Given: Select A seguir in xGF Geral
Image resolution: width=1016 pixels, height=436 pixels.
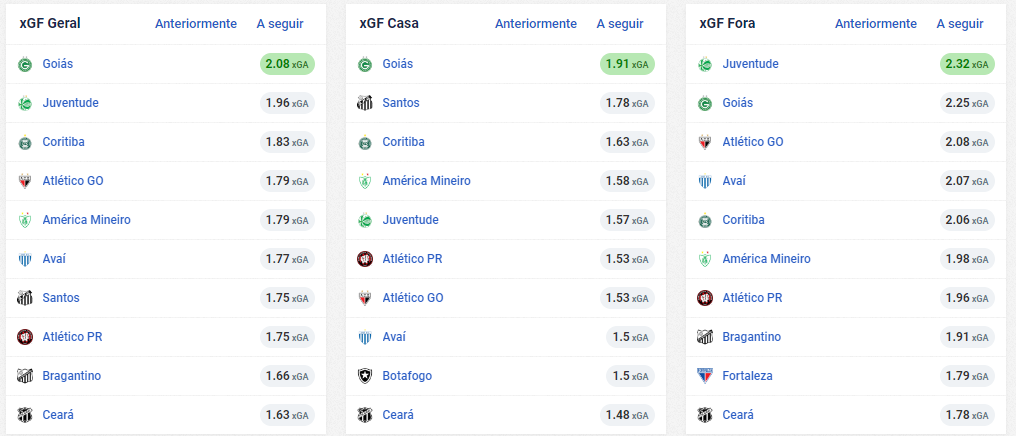Looking at the screenshot, I should click(x=280, y=24).
